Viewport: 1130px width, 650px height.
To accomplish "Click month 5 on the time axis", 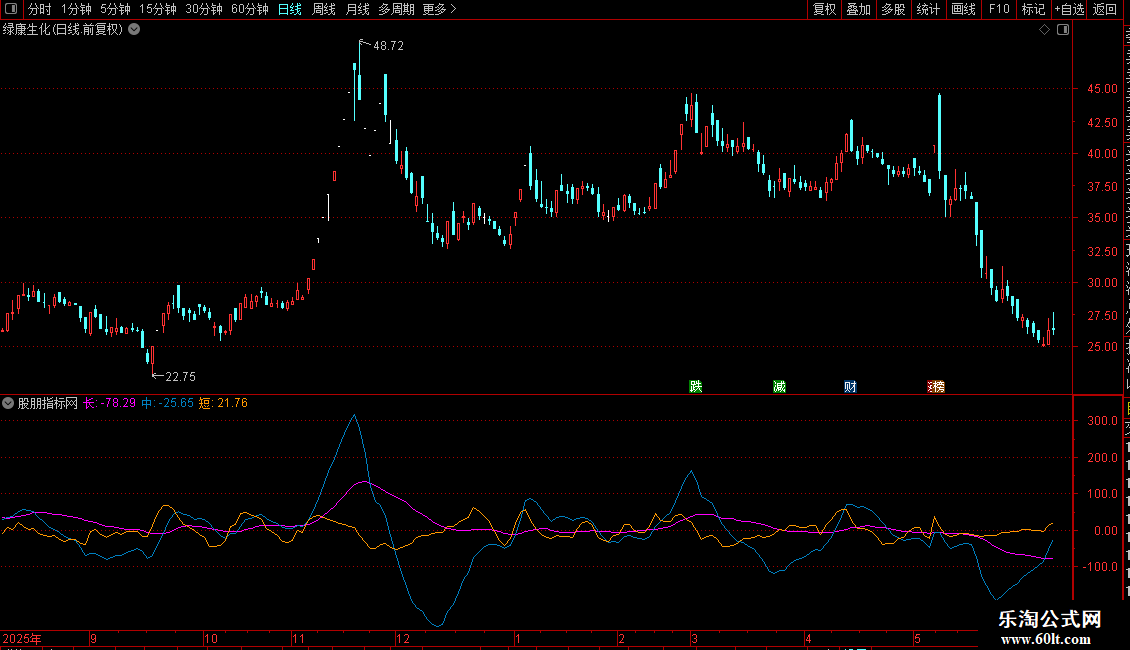I will 917,639.
